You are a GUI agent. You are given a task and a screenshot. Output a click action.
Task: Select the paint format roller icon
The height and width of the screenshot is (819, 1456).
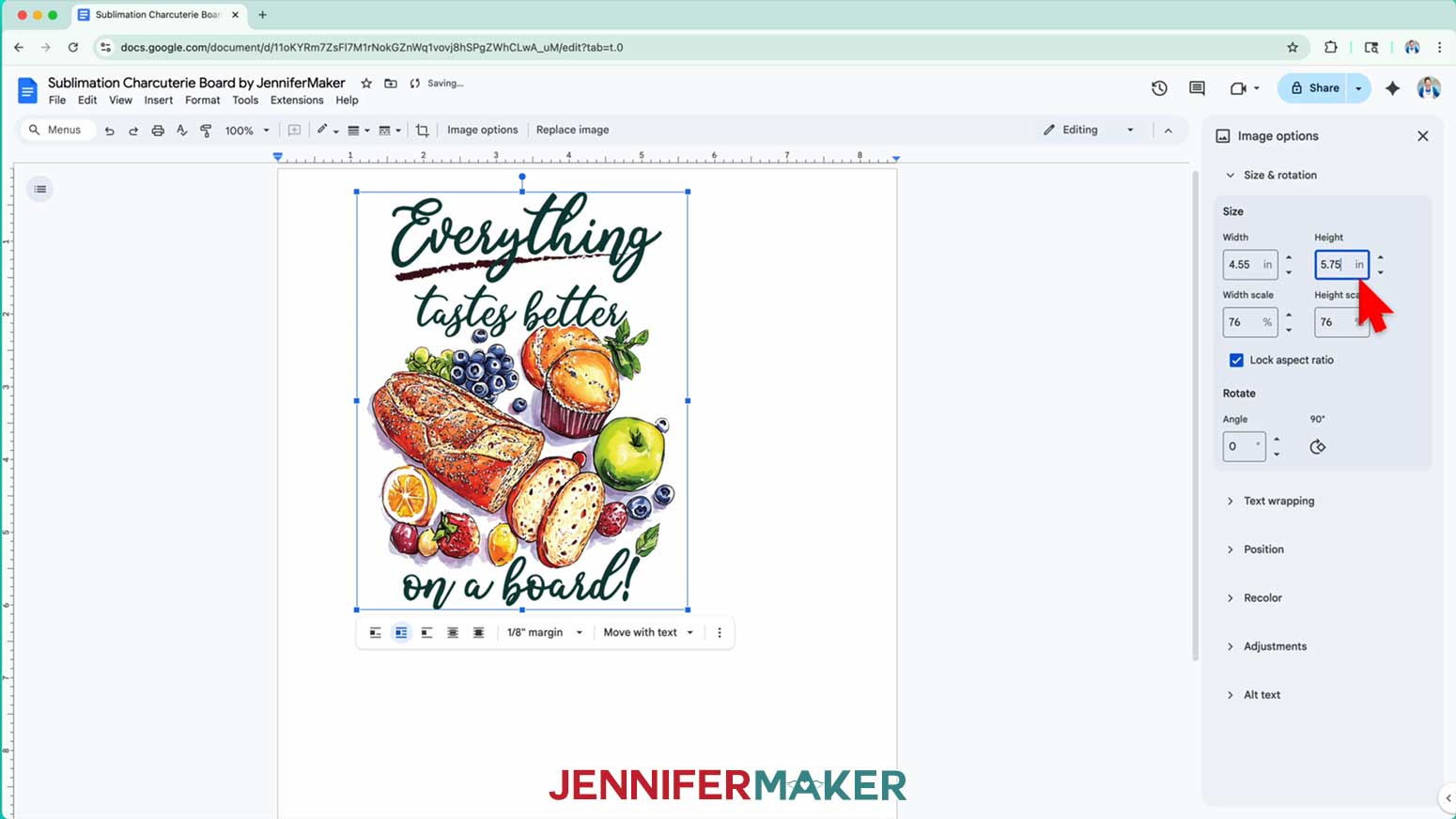tap(206, 131)
